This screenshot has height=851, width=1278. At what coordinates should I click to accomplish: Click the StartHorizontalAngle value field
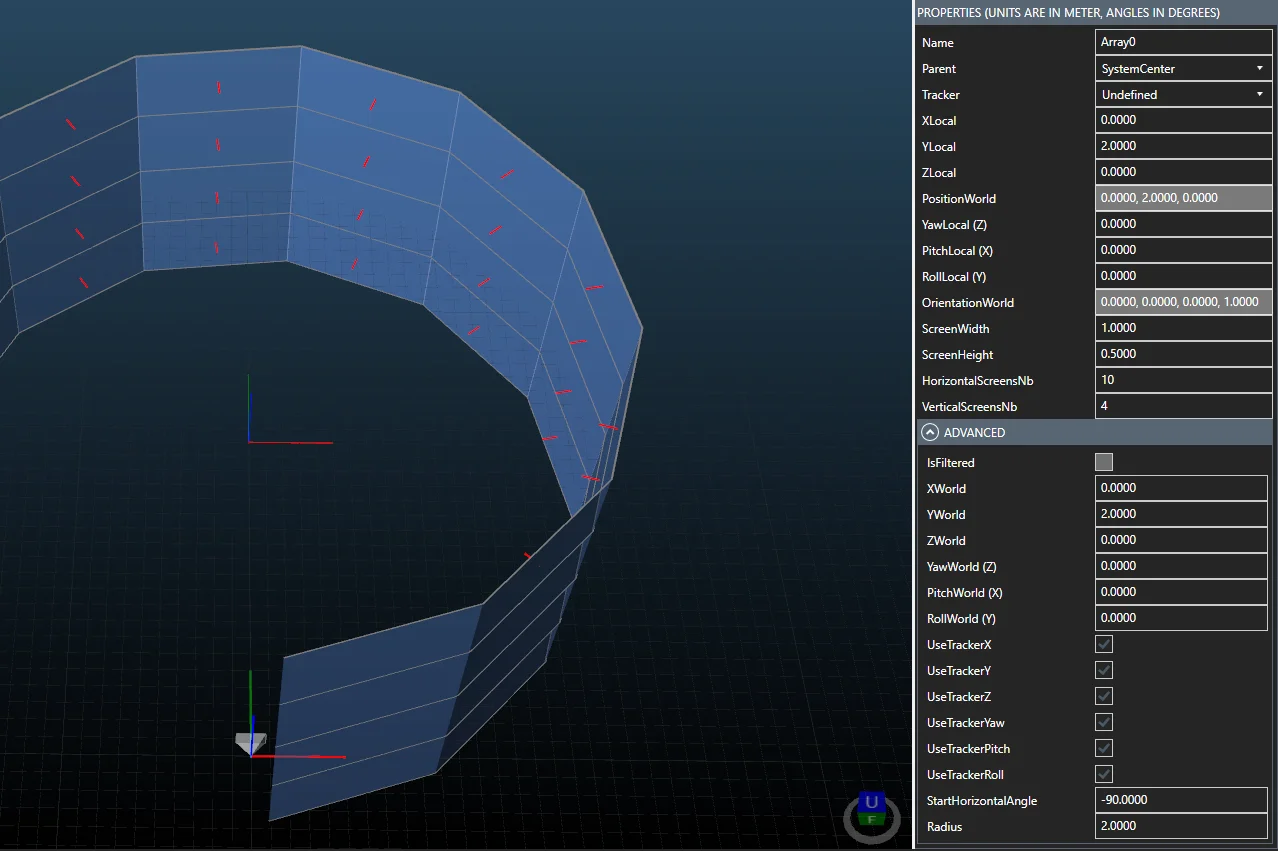coord(1182,801)
